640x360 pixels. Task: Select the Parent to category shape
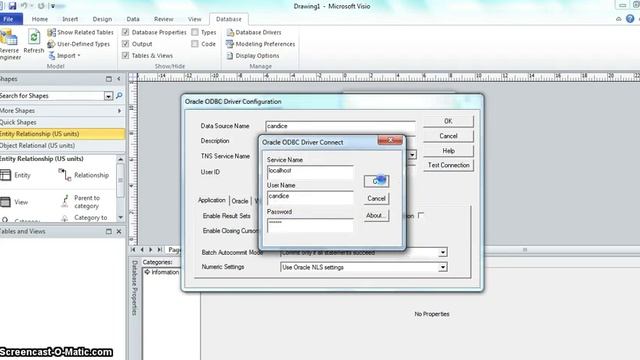(81, 202)
